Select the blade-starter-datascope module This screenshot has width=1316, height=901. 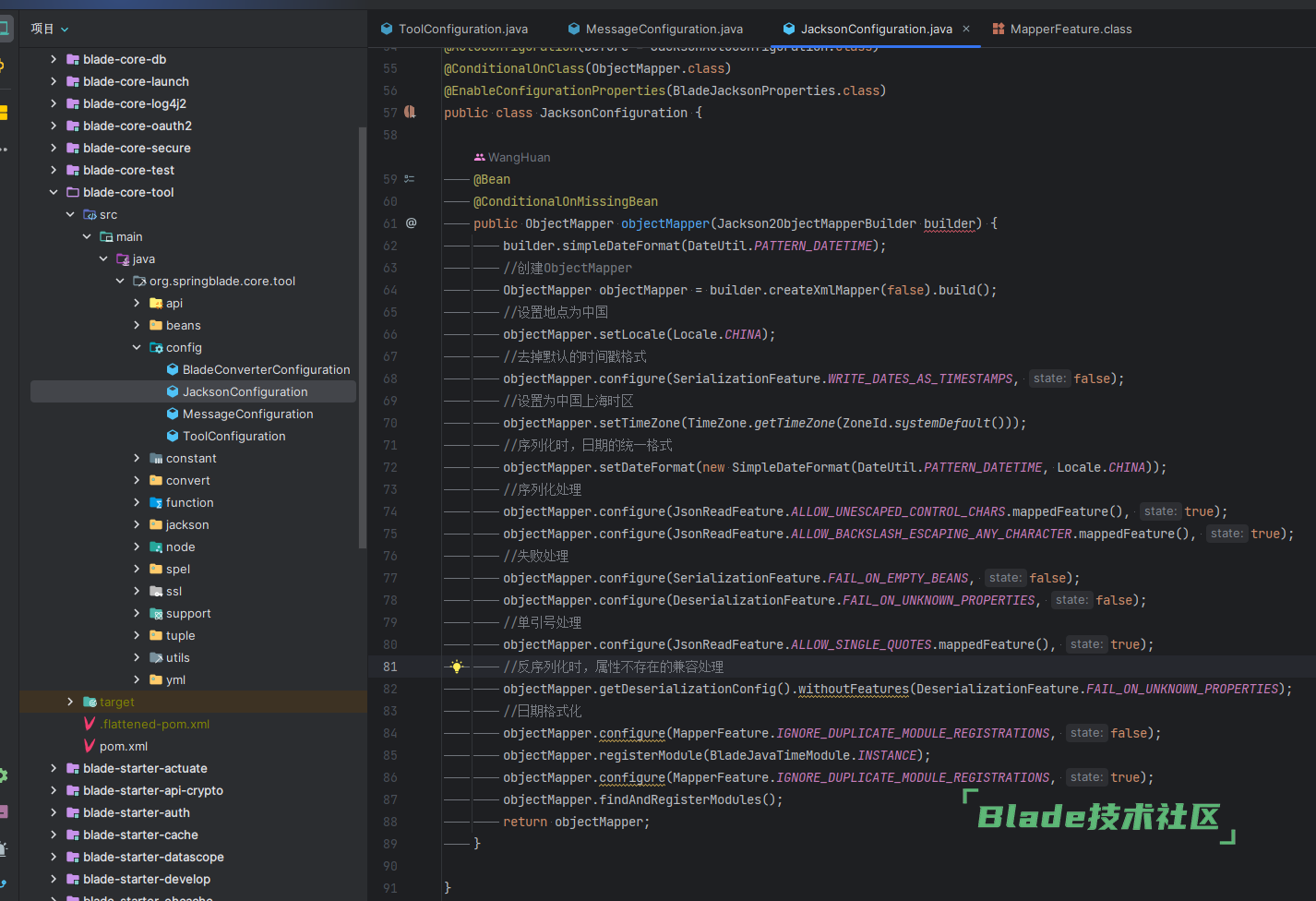(x=193, y=857)
